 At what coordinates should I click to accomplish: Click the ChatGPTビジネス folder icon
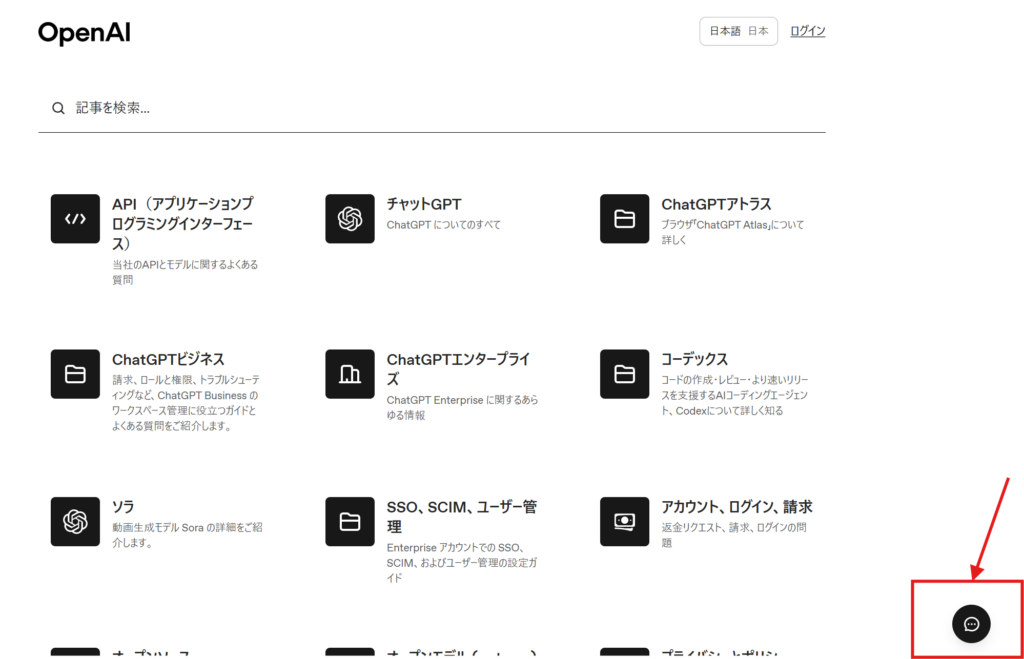[x=75, y=374]
